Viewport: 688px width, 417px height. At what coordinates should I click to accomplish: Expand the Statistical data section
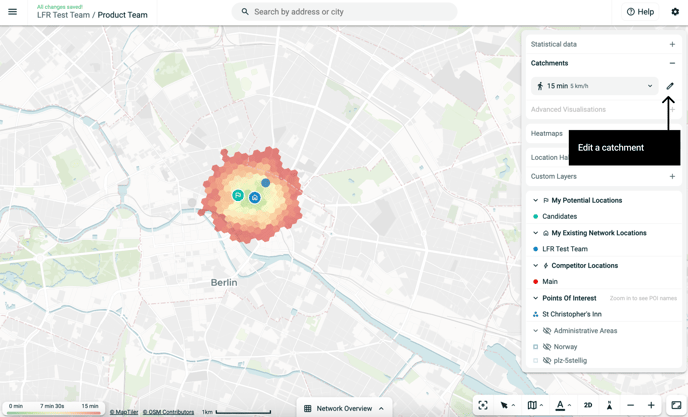672,44
